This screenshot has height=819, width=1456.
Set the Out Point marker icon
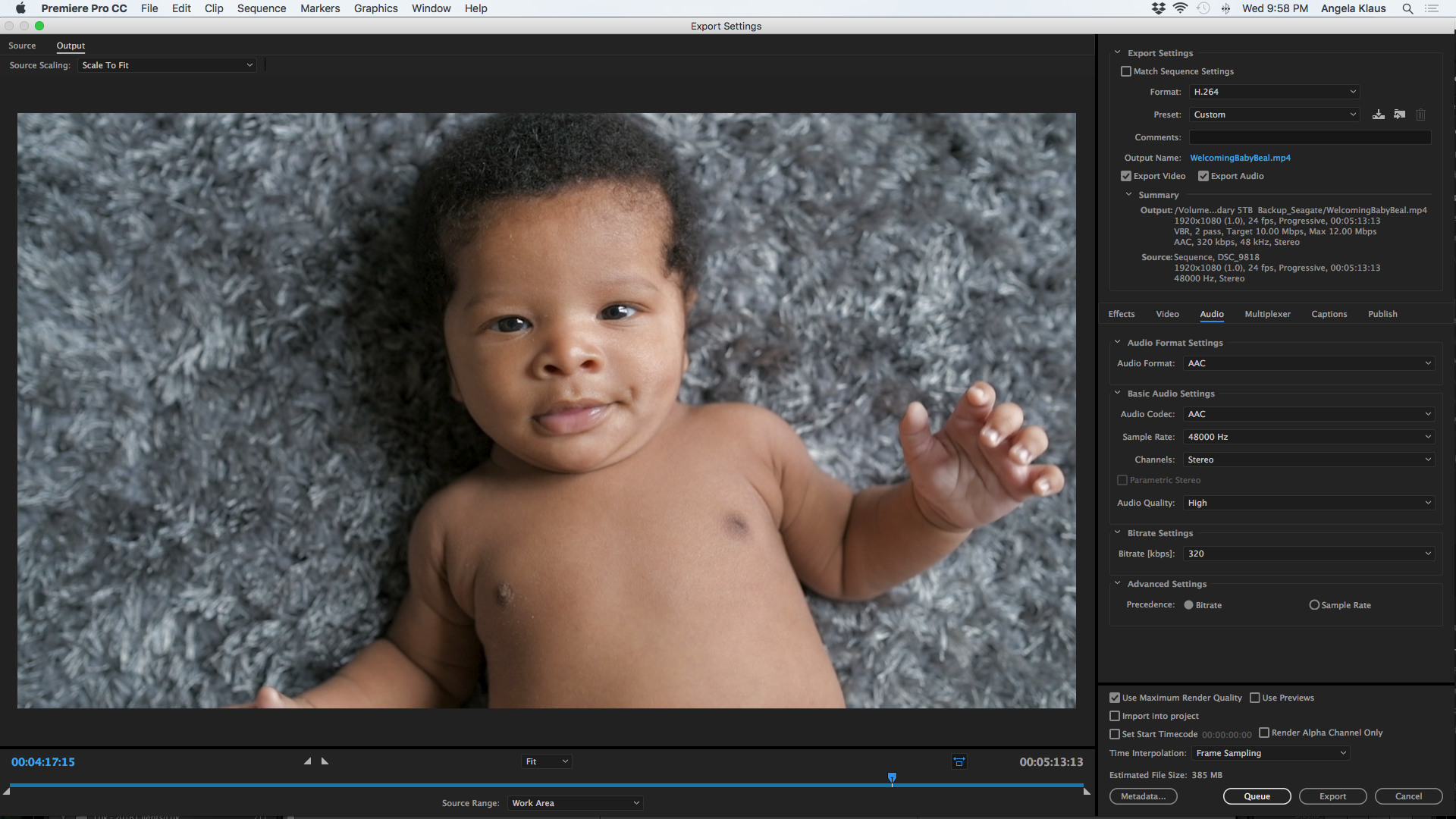pyautogui.click(x=325, y=761)
